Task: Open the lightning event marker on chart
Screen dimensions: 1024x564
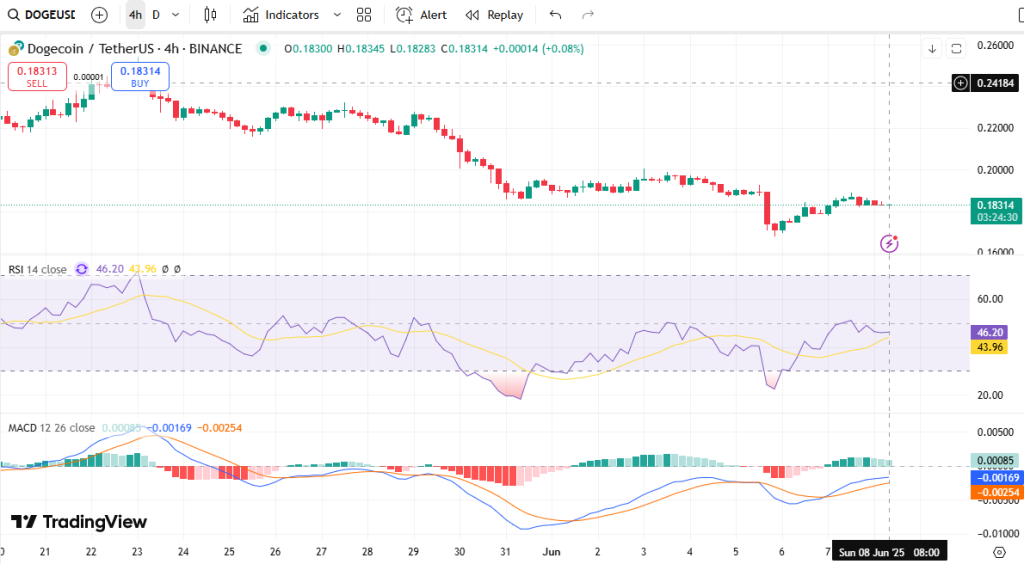Action: pyautogui.click(x=889, y=243)
